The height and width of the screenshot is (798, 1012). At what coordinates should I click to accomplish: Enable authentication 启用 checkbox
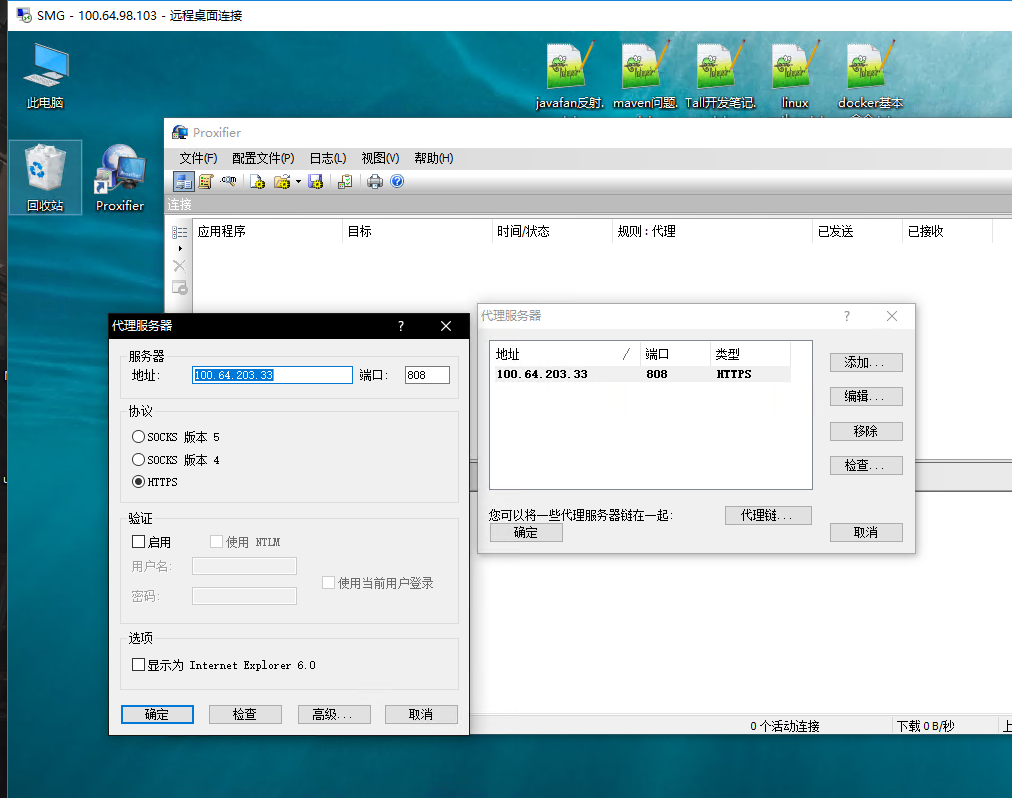(x=138, y=542)
